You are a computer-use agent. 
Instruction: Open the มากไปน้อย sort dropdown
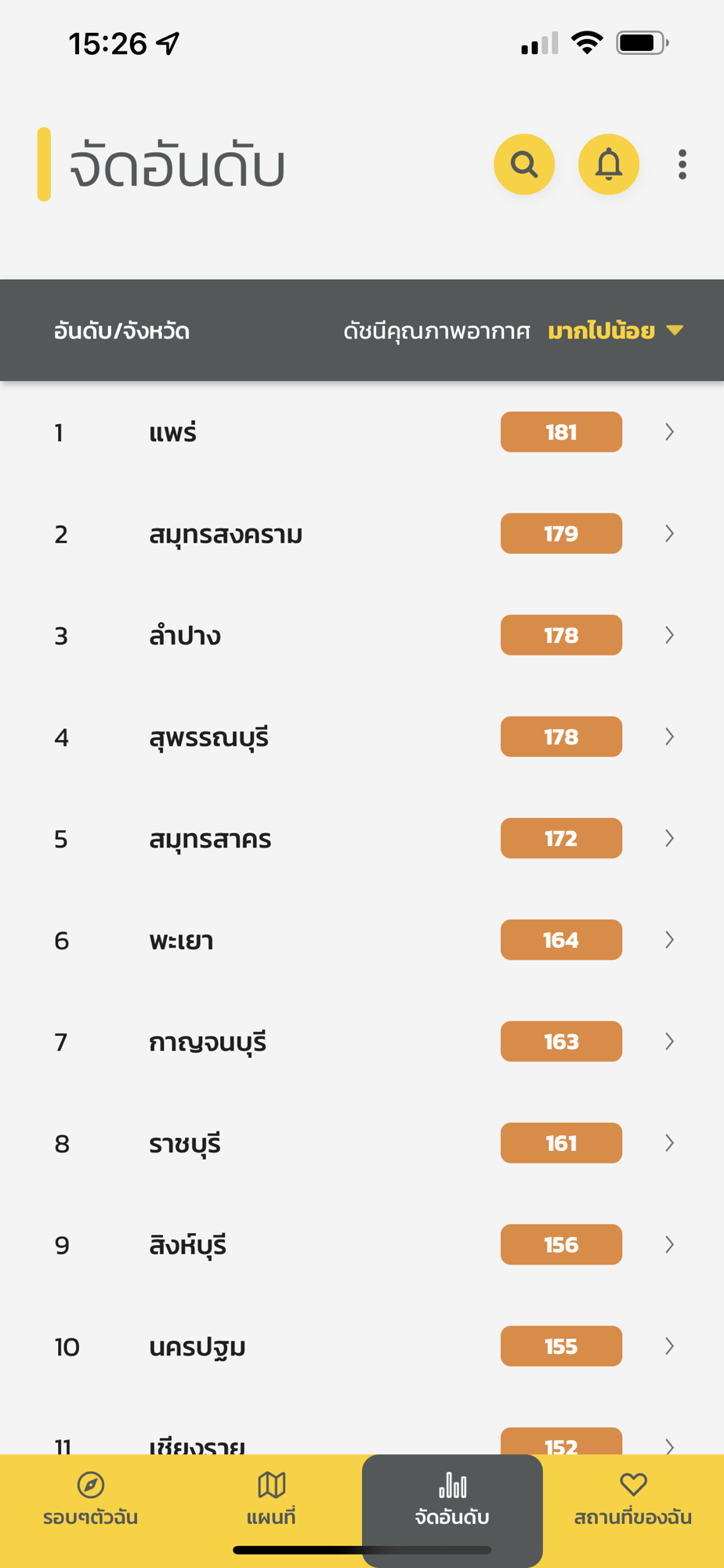point(616,331)
